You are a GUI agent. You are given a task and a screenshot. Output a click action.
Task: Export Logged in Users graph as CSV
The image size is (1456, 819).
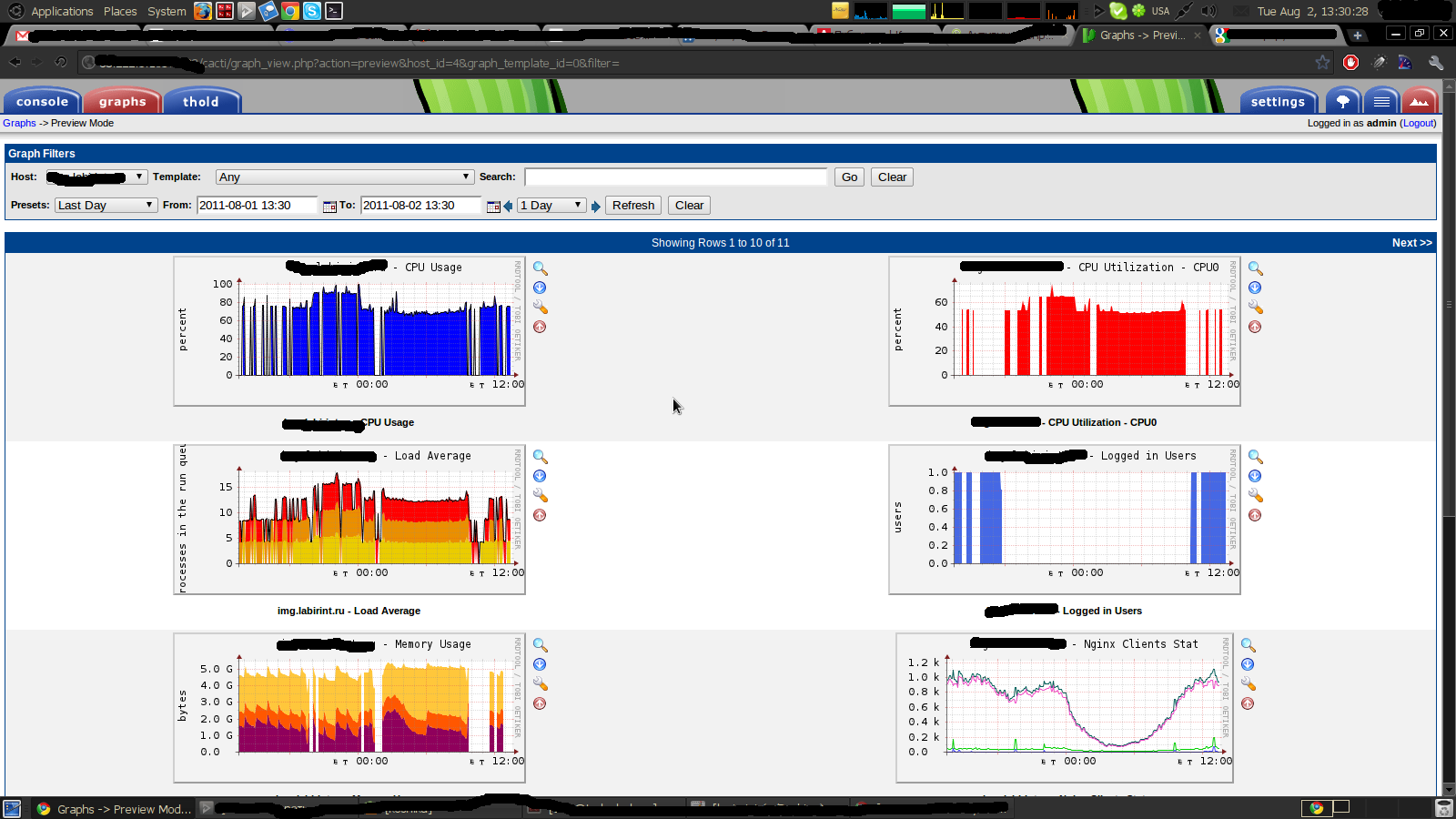click(x=1255, y=476)
